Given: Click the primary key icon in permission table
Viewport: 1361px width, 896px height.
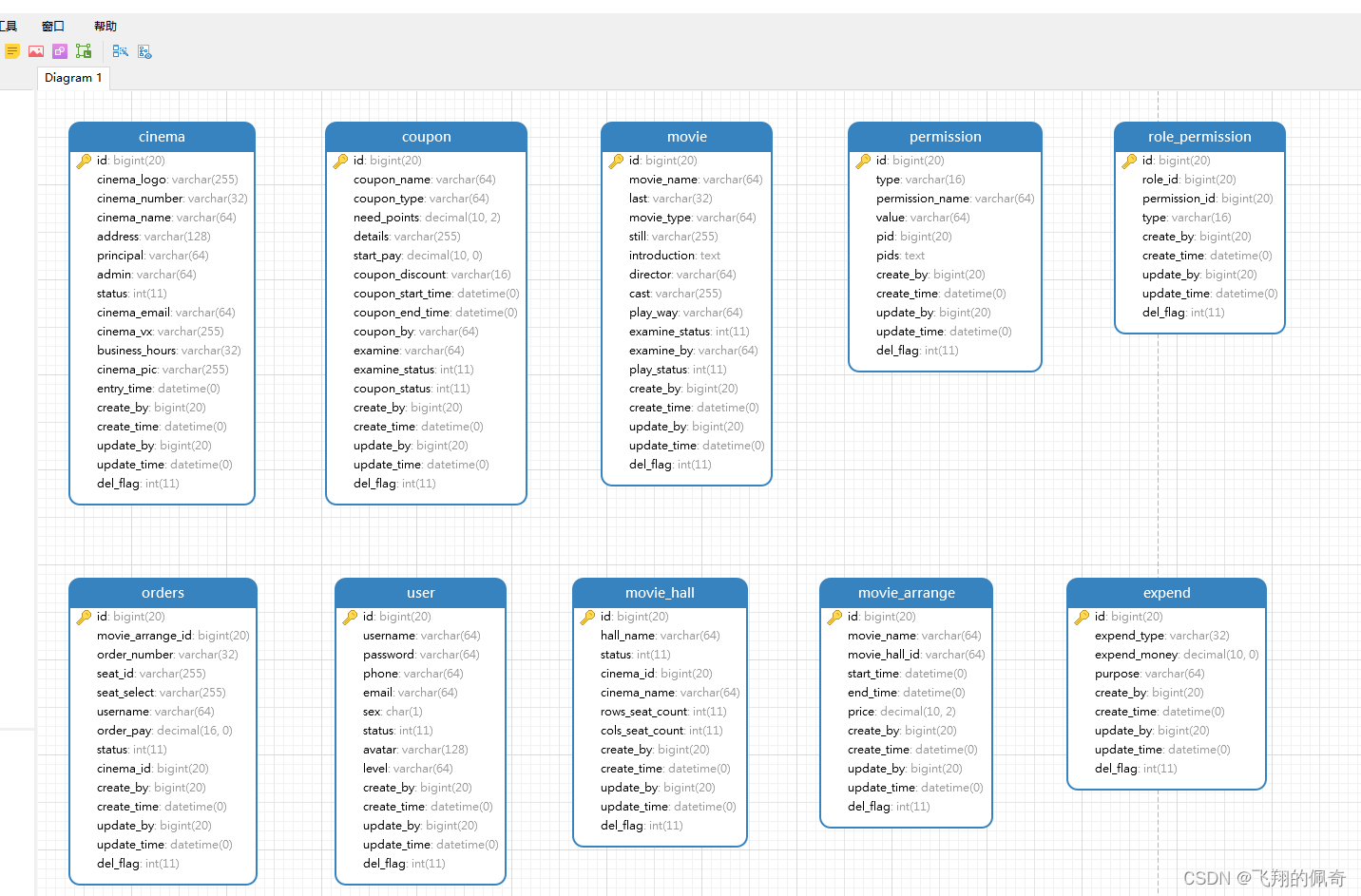Looking at the screenshot, I should click(863, 161).
